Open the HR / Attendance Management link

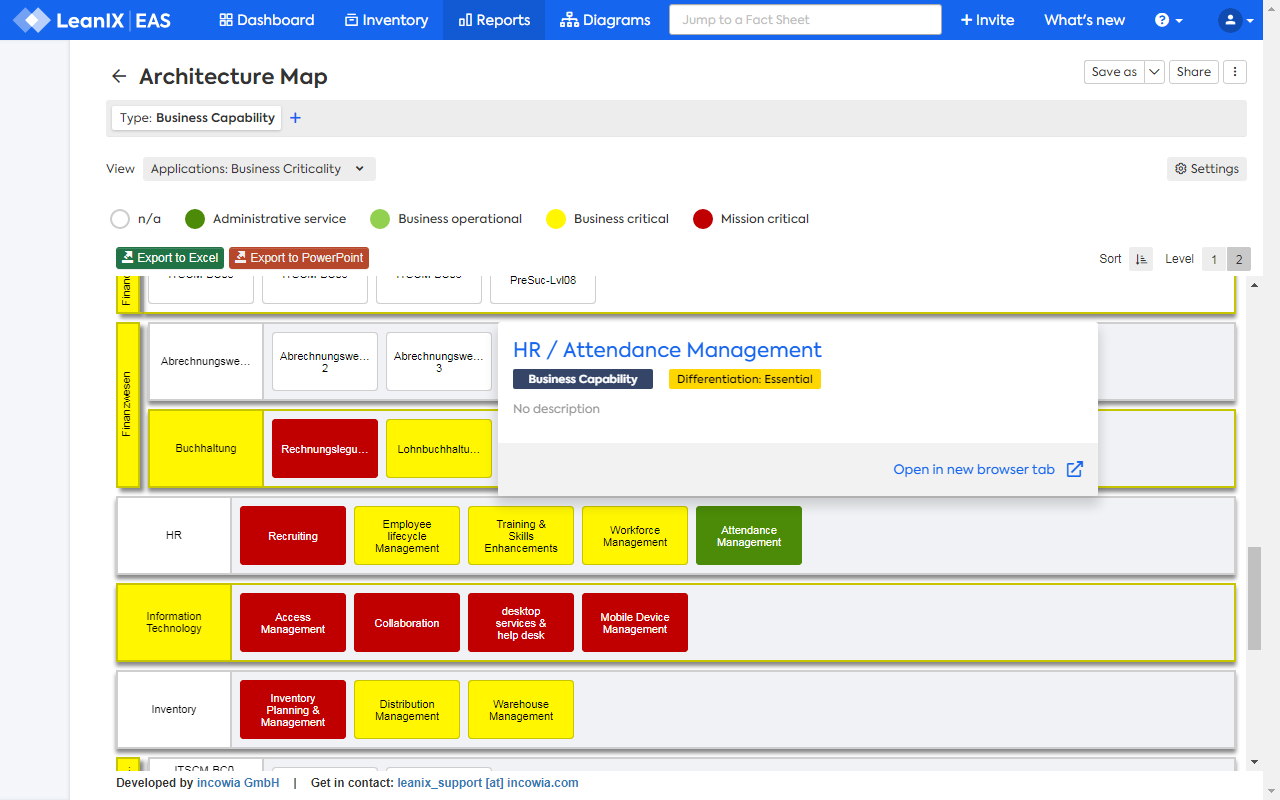pos(667,350)
